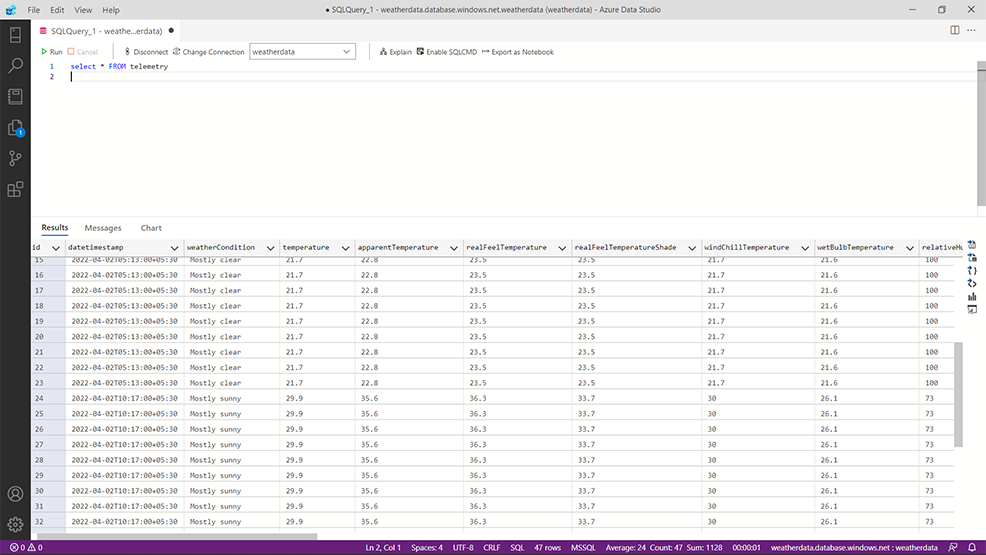Screen dimensions: 986x555
Task: Click MSSQL provider in status bar
Action: (x=583, y=547)
